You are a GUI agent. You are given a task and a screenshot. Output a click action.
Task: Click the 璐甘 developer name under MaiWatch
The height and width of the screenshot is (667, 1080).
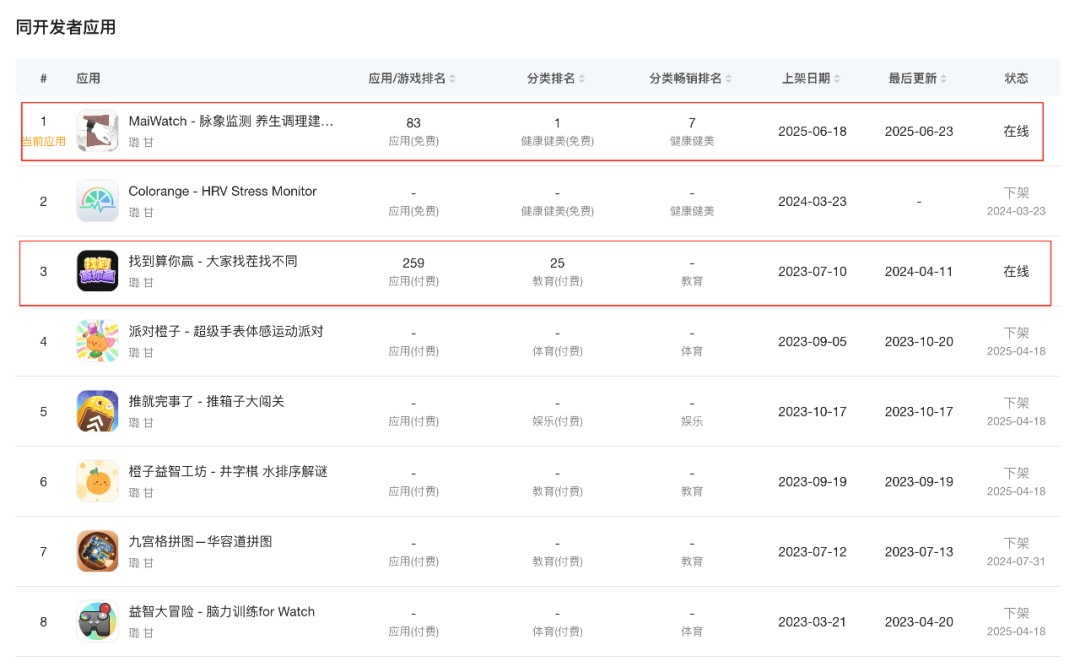(x=141, y=141)
